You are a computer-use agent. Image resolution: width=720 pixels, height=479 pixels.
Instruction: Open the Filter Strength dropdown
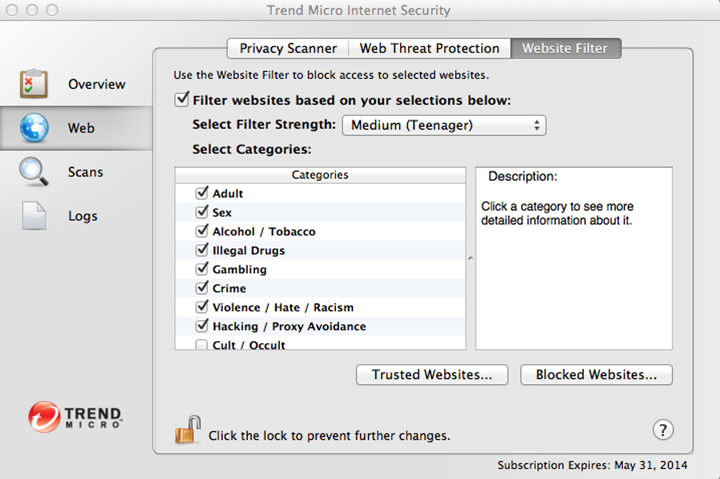444,125
